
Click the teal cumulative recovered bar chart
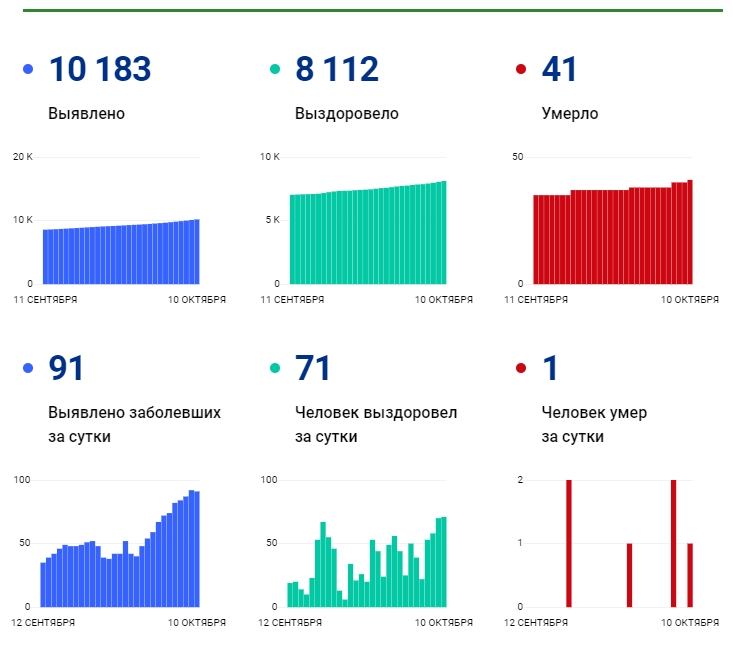pyautogui.click(x=368, y=232)
